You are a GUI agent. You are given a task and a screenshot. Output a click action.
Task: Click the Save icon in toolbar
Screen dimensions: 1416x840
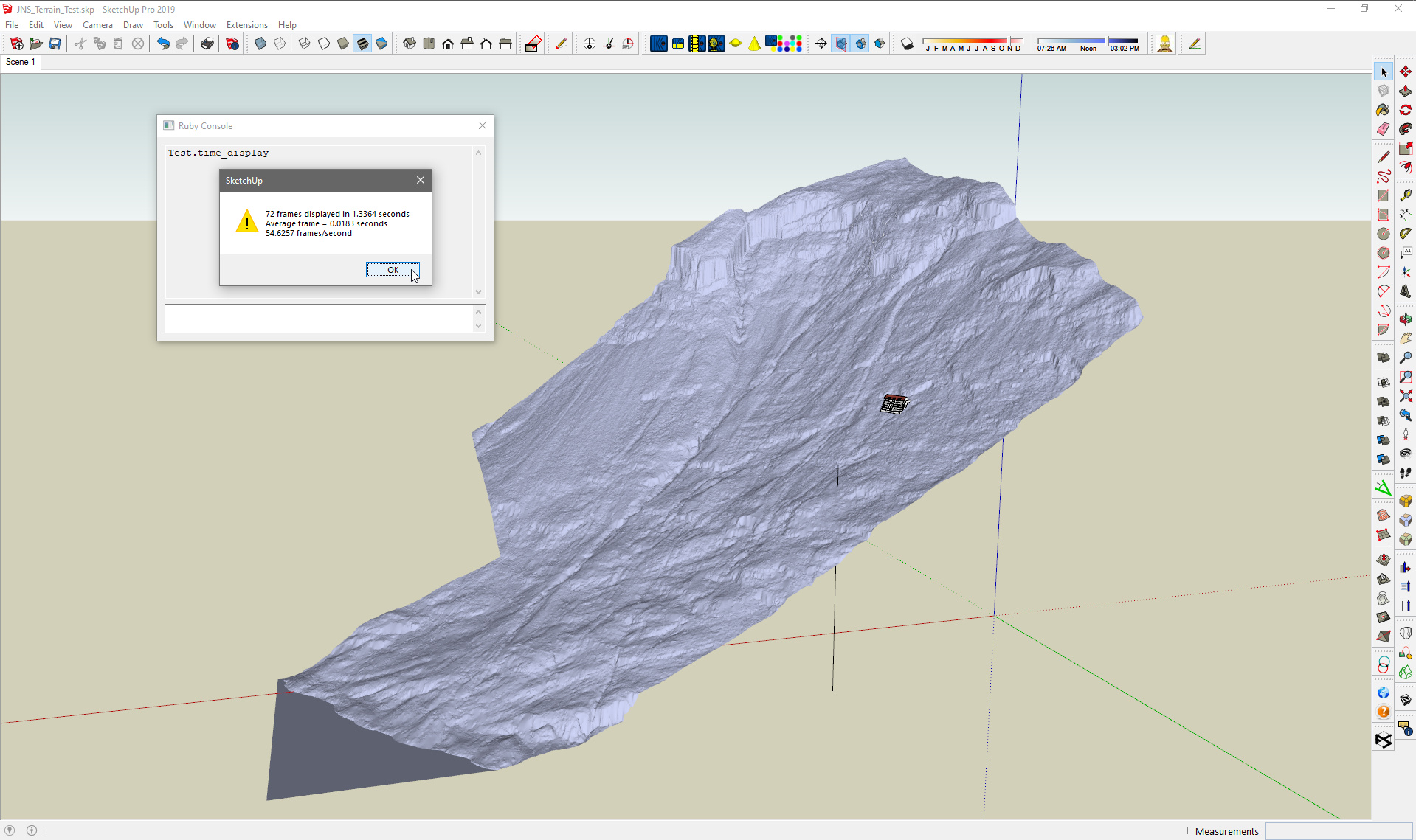(55, 44)
